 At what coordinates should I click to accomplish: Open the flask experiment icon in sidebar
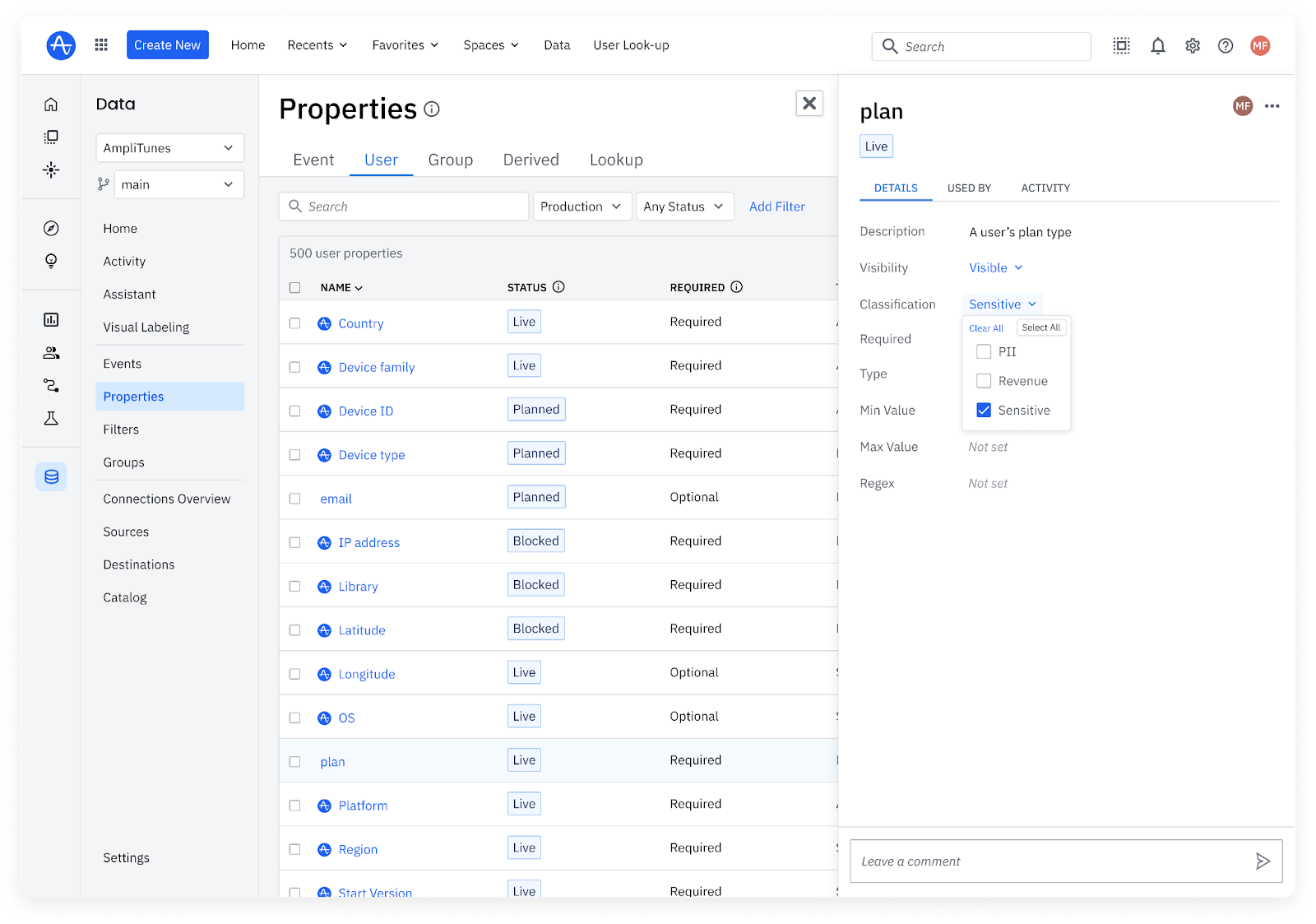[51, 419]
